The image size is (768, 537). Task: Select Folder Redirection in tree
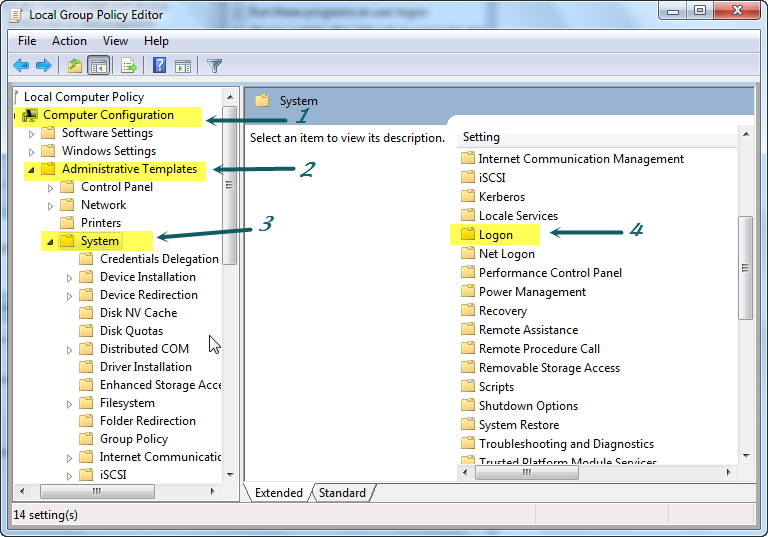tap(148, 420)
